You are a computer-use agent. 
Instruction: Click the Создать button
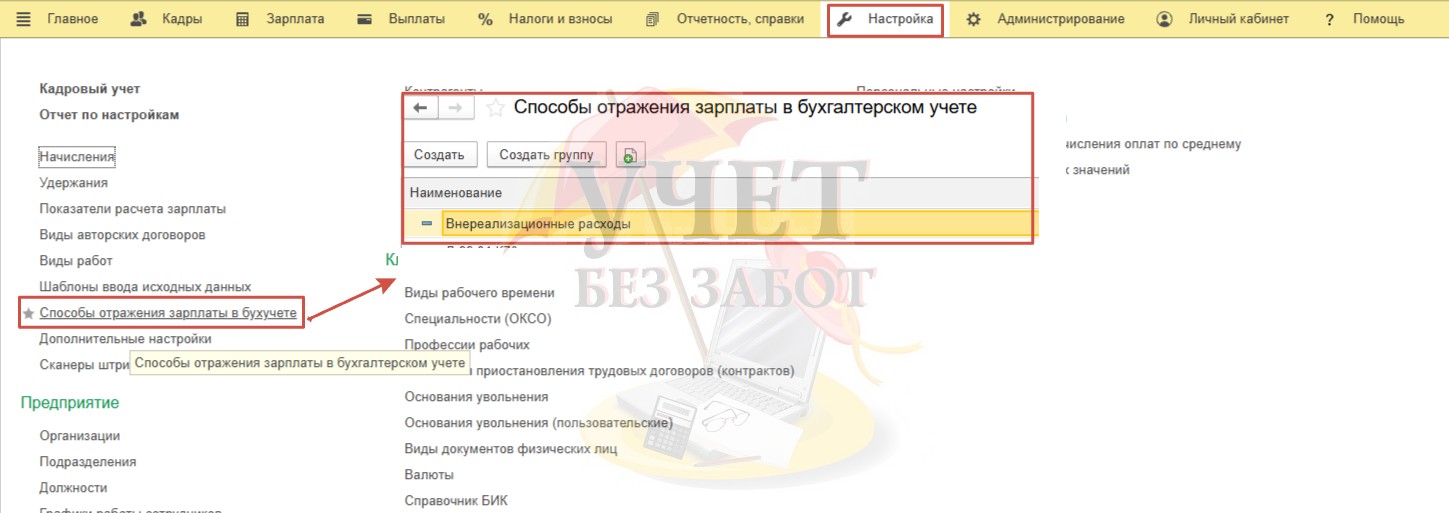439,155
